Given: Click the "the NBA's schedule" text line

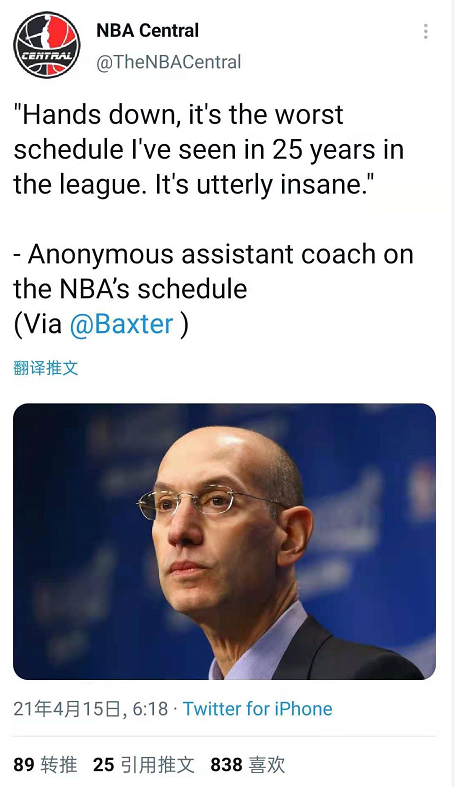Looking at the screenshot, I should tap(130, 289).
